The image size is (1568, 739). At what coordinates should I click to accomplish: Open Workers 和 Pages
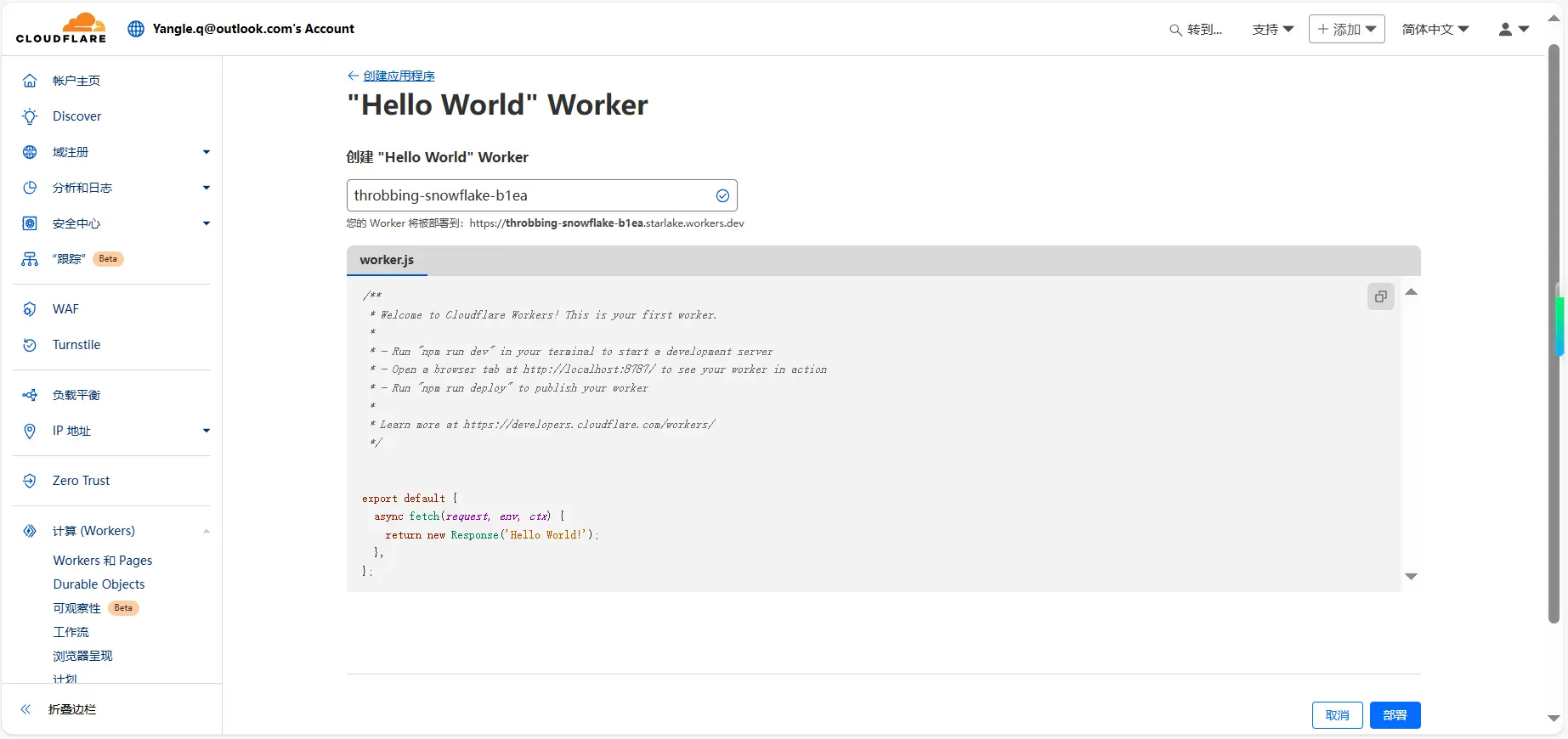pos(103,561)
